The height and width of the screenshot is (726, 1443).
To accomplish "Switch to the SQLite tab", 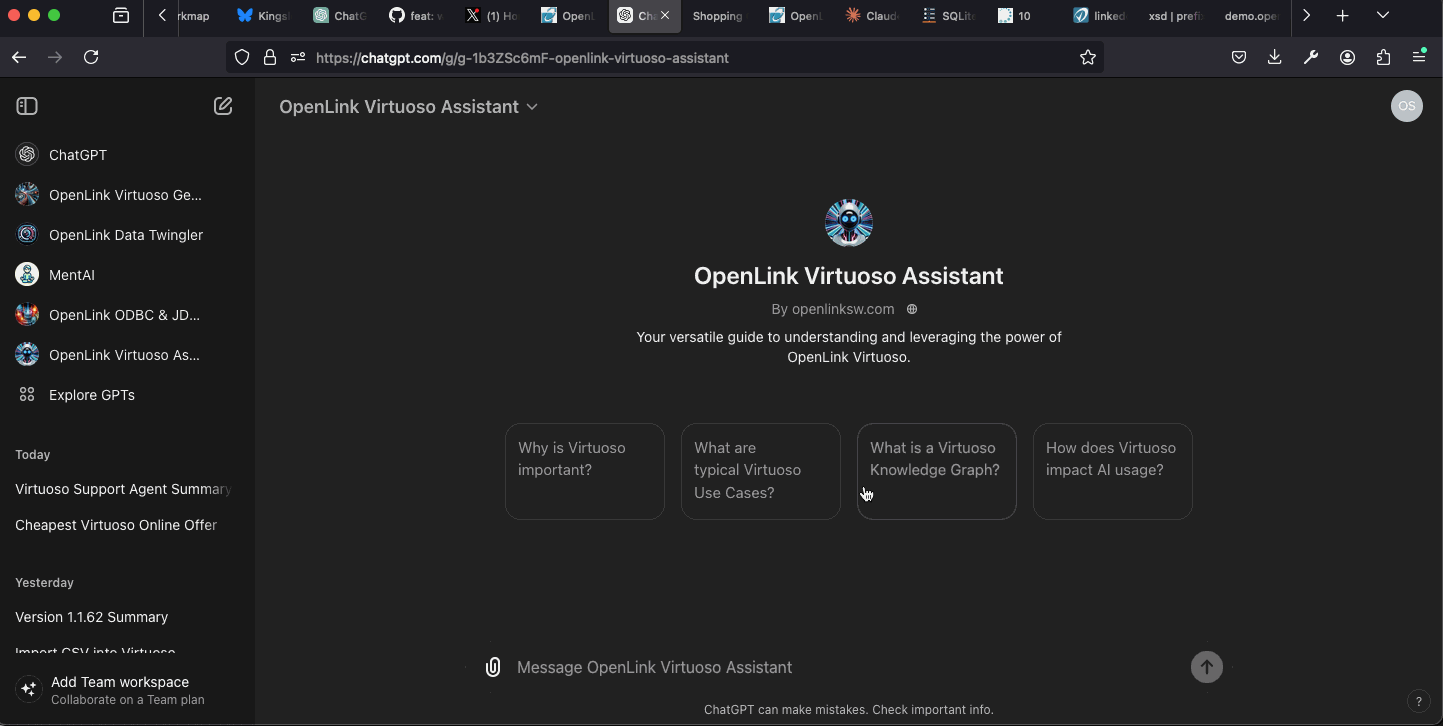I will pyautogui.click(x=948, y=16).
